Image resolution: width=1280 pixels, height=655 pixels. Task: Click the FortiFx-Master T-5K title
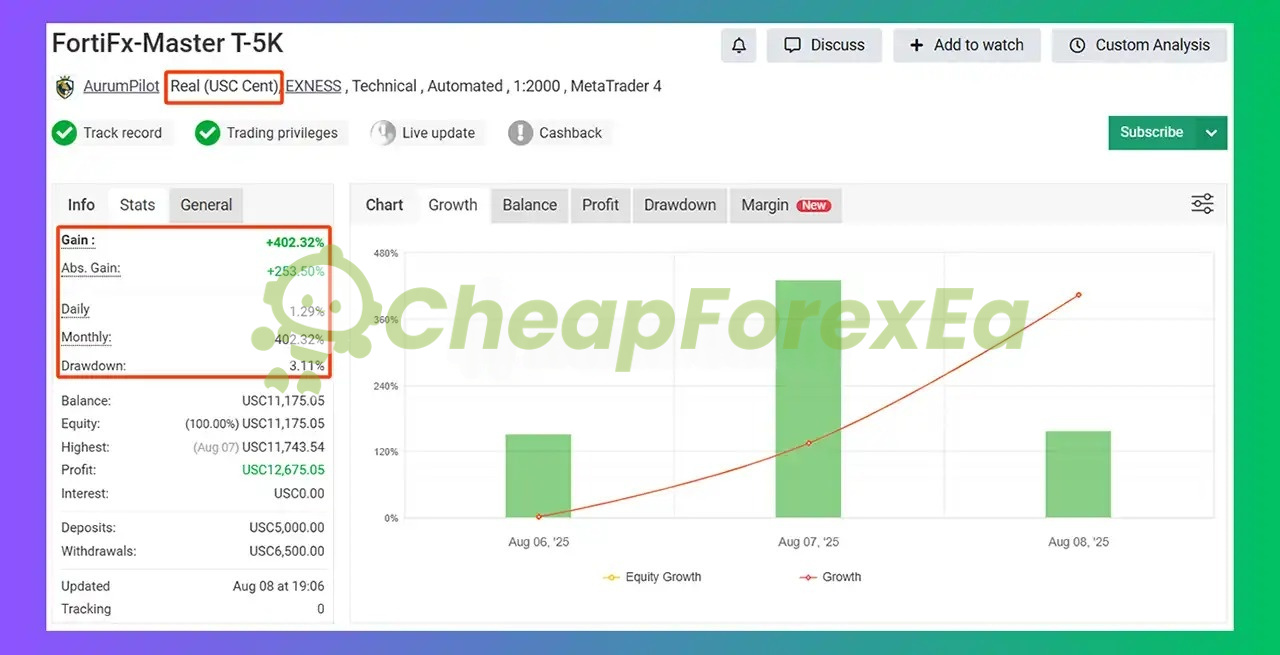[168, 43]
